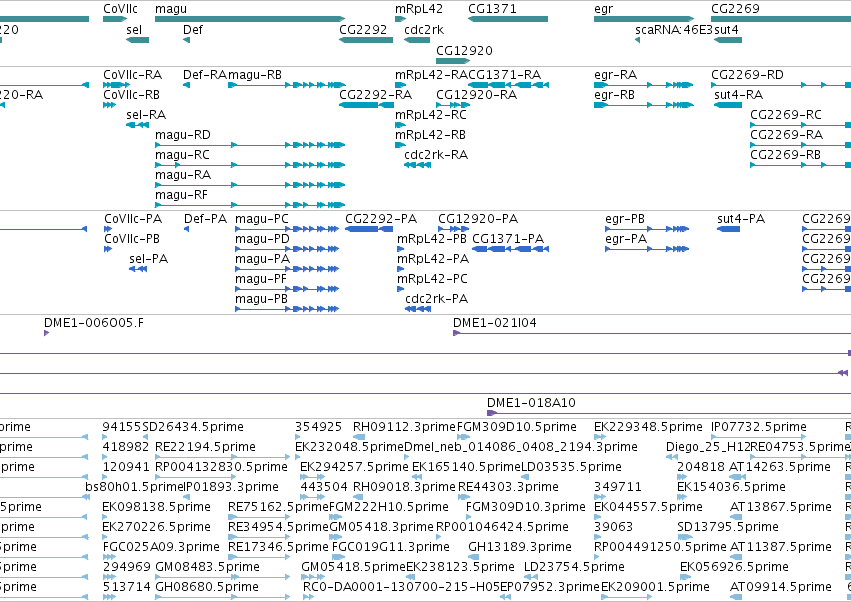This screenshot has height=602, width=851.
Task: Select protein CoVIIc-PA
Action: 133,219
